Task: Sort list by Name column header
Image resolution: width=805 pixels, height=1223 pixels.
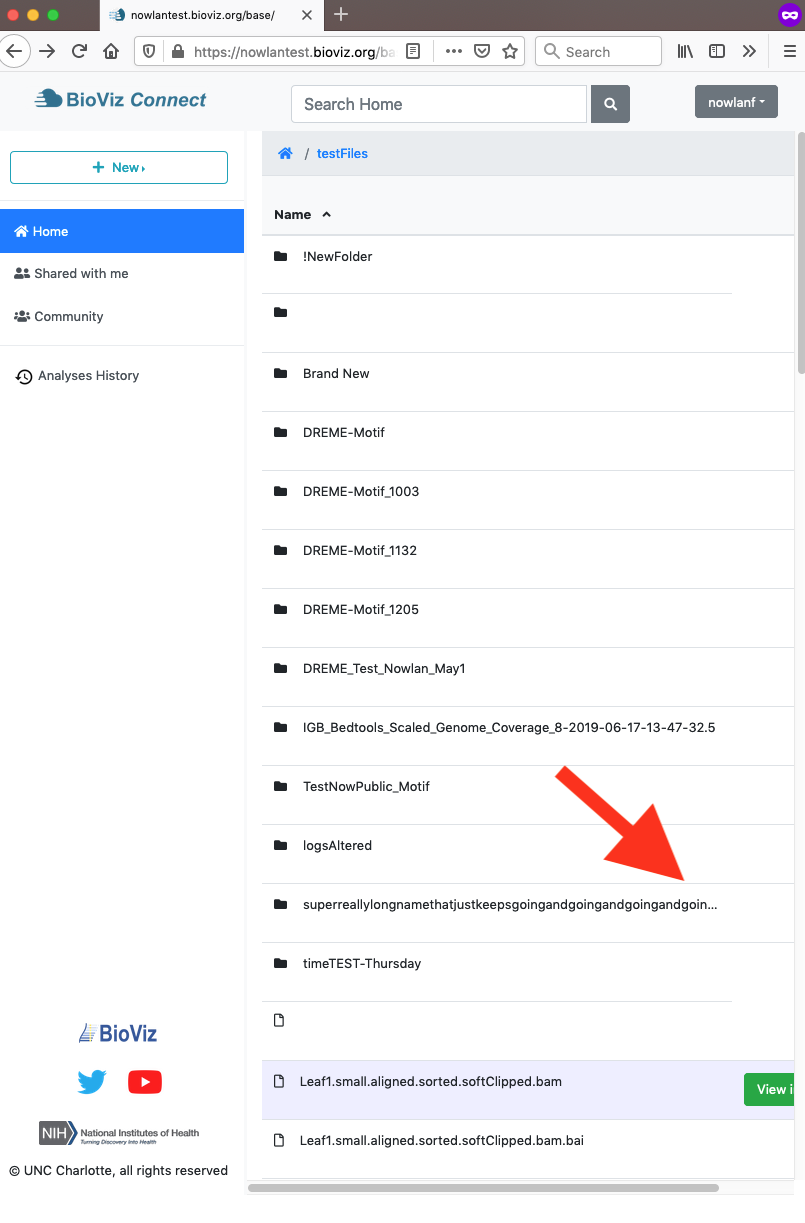Action: coord(293,215)
